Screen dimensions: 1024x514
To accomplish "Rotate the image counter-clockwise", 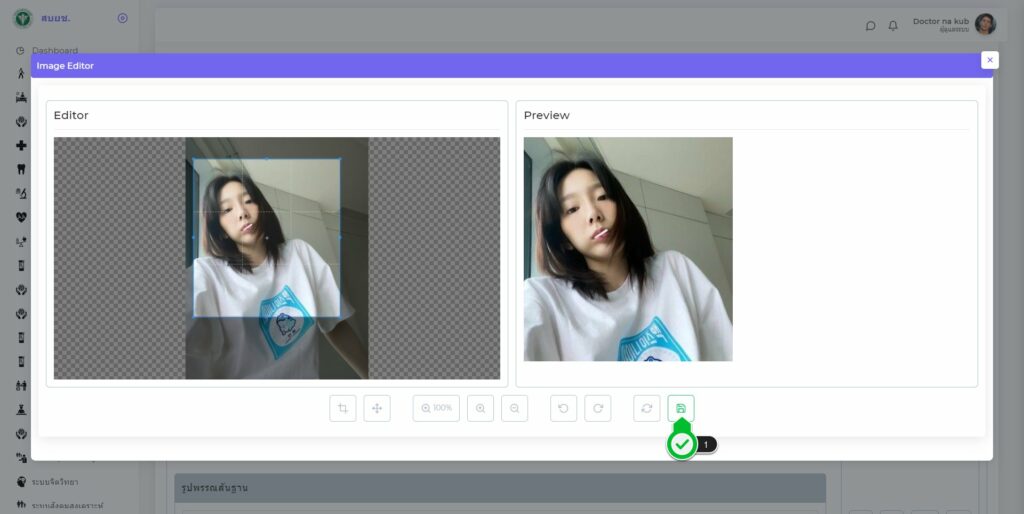I will [564, 408].
